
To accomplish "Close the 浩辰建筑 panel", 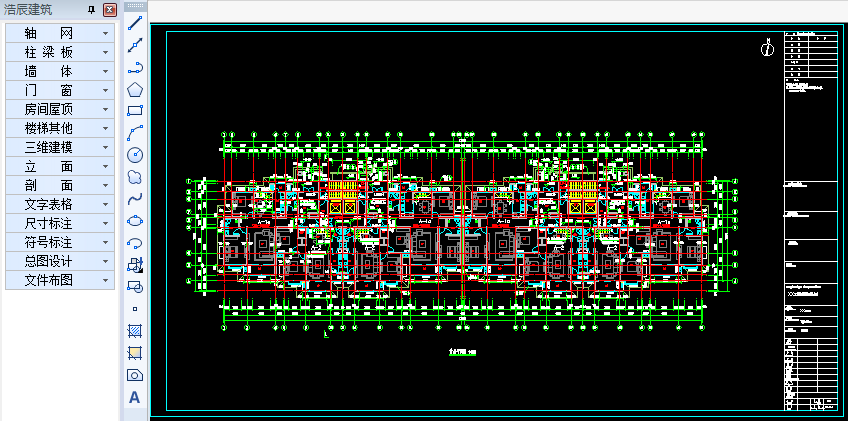I will coord(110,10).
